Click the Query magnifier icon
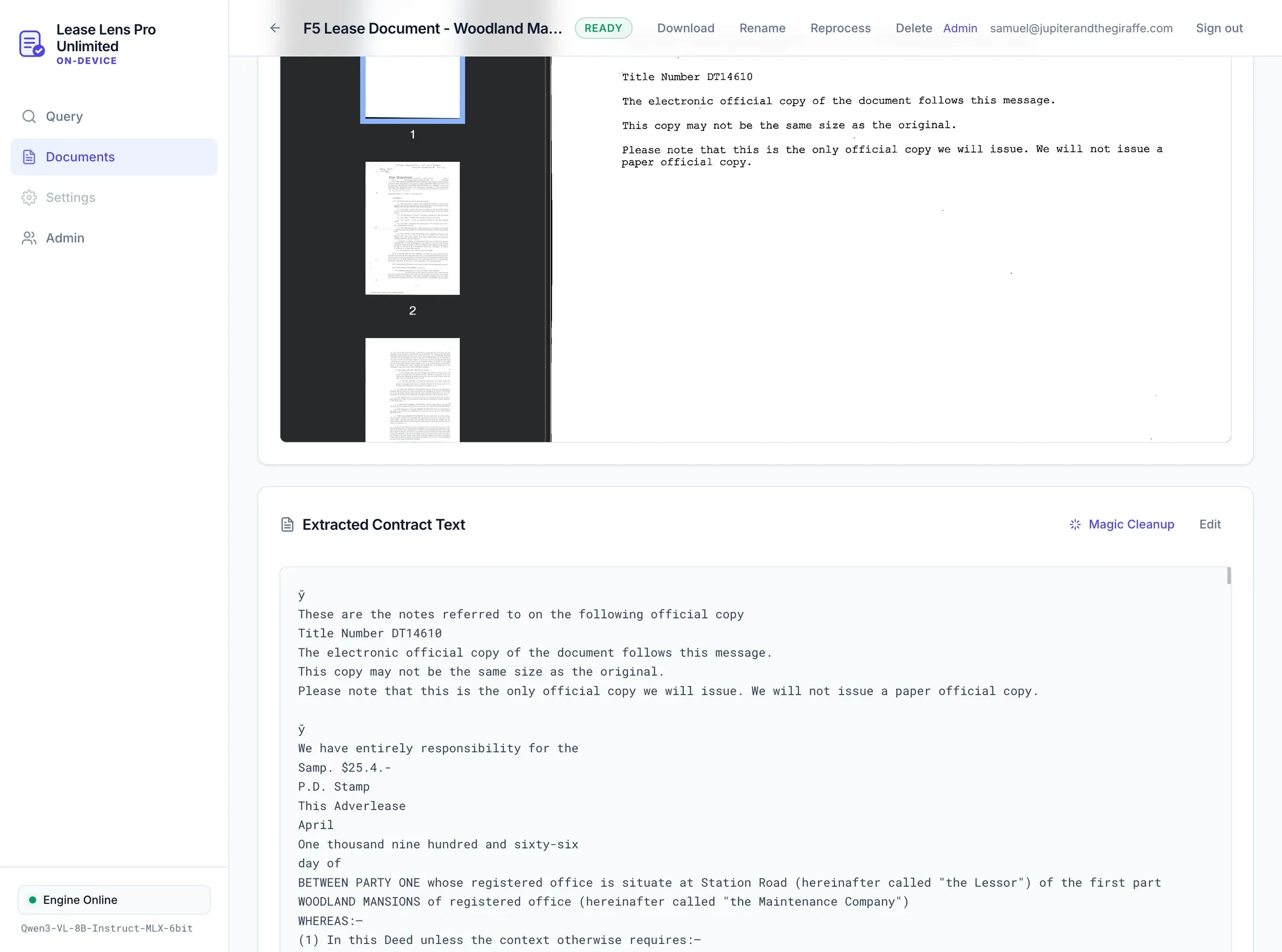Screen dimensions: 1282x952 pyautogui.click(x=29, y=116)
